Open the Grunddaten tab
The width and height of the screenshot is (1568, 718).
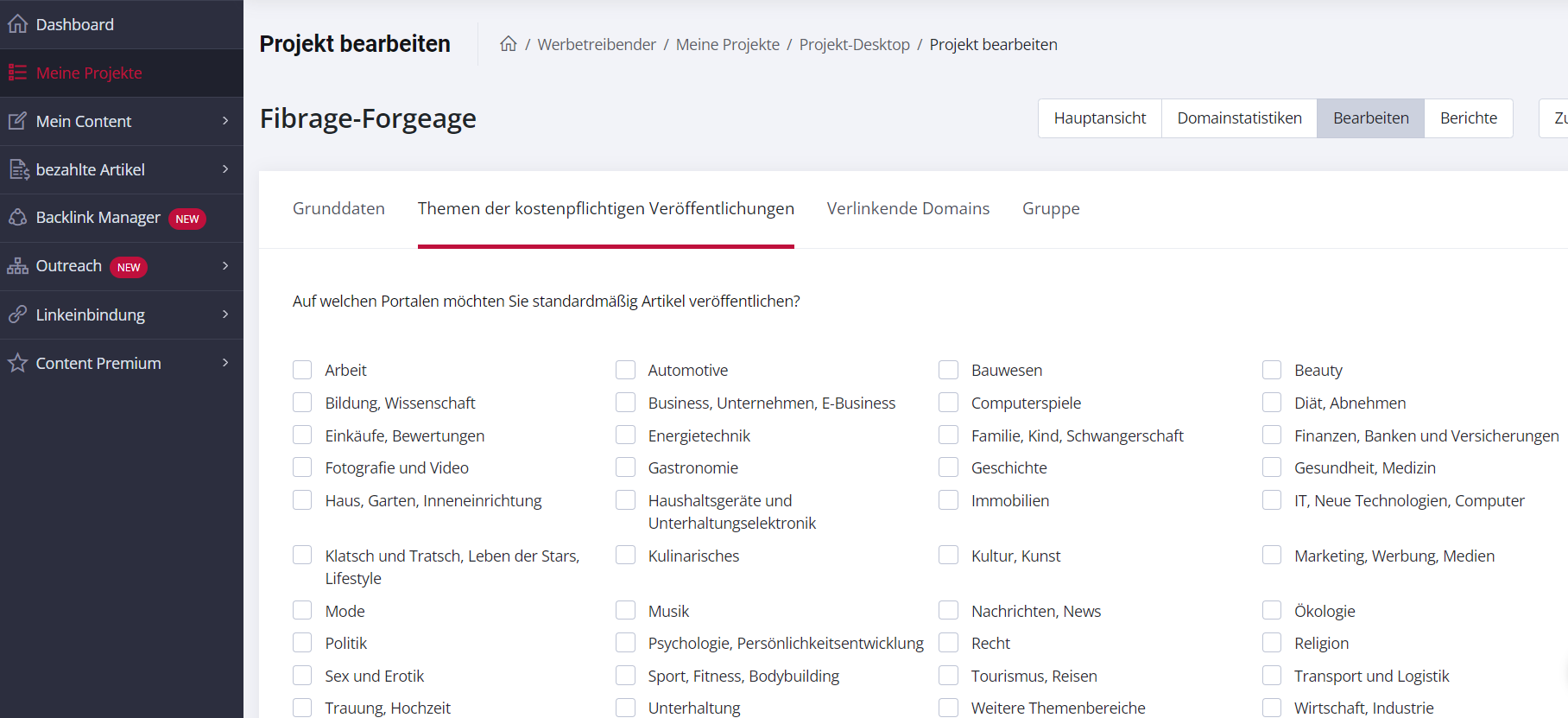(x=338, y=208)
